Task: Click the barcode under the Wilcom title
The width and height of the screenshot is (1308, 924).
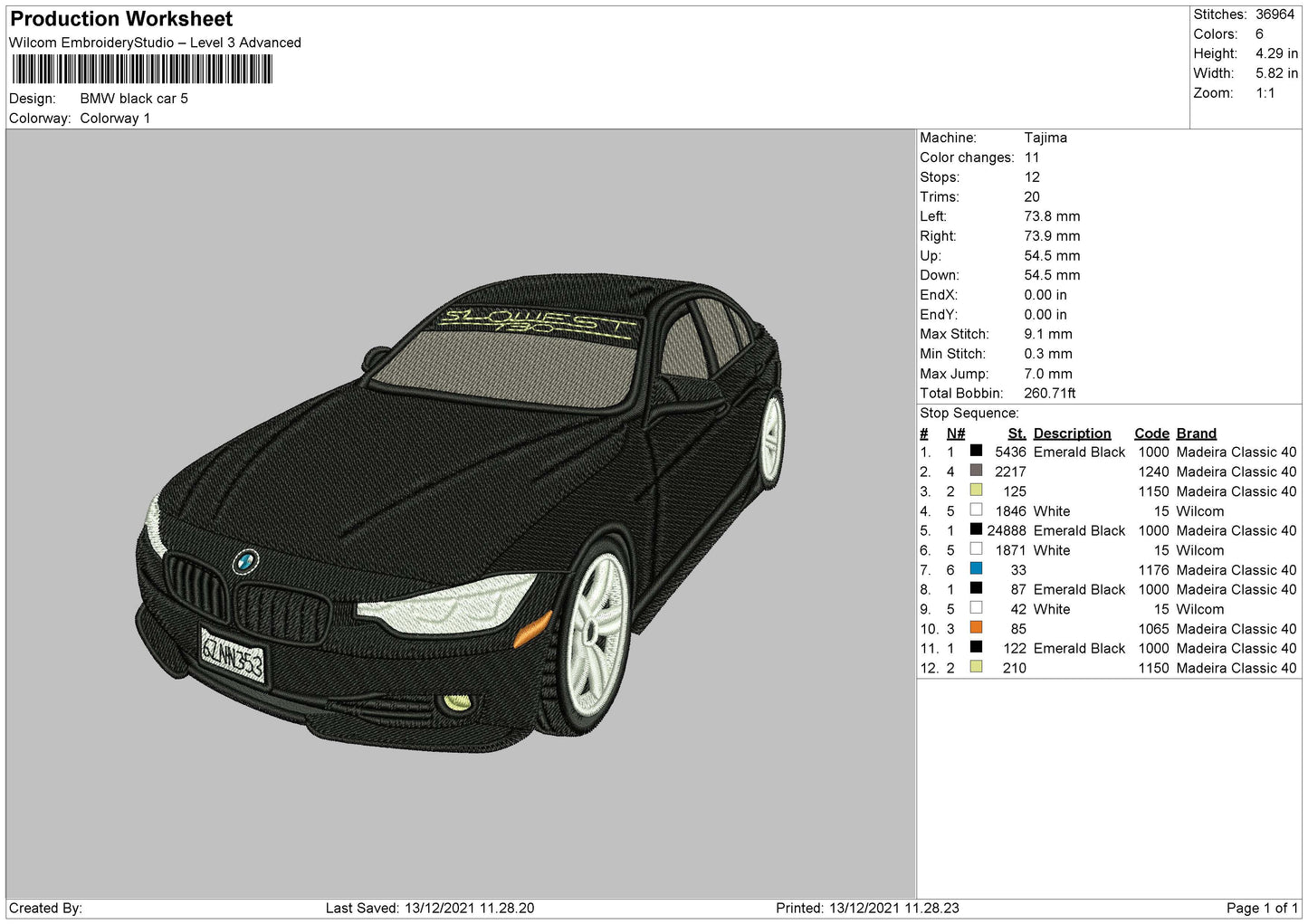Action: tap(142, 70)
